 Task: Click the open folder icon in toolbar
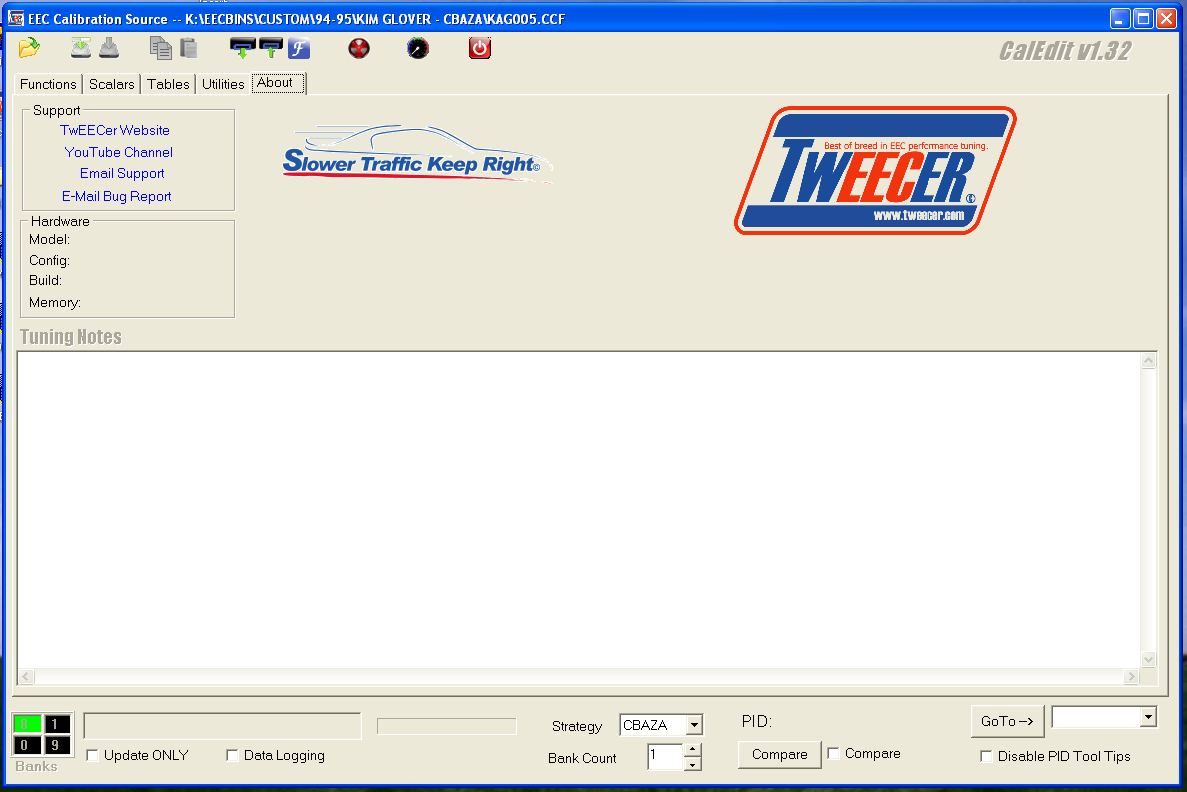pyautogui.click(x=29, y=47)
